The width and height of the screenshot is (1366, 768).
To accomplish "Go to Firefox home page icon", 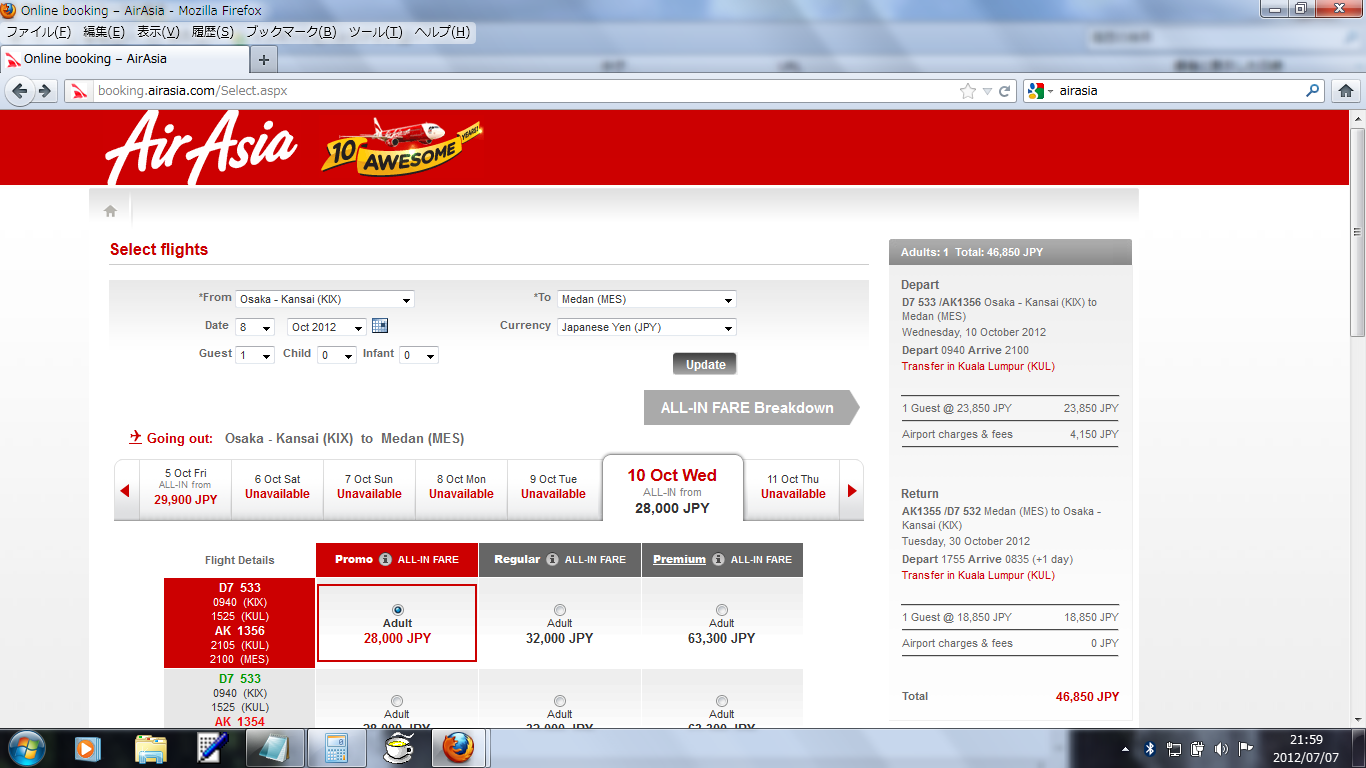I will [1345, 91].
